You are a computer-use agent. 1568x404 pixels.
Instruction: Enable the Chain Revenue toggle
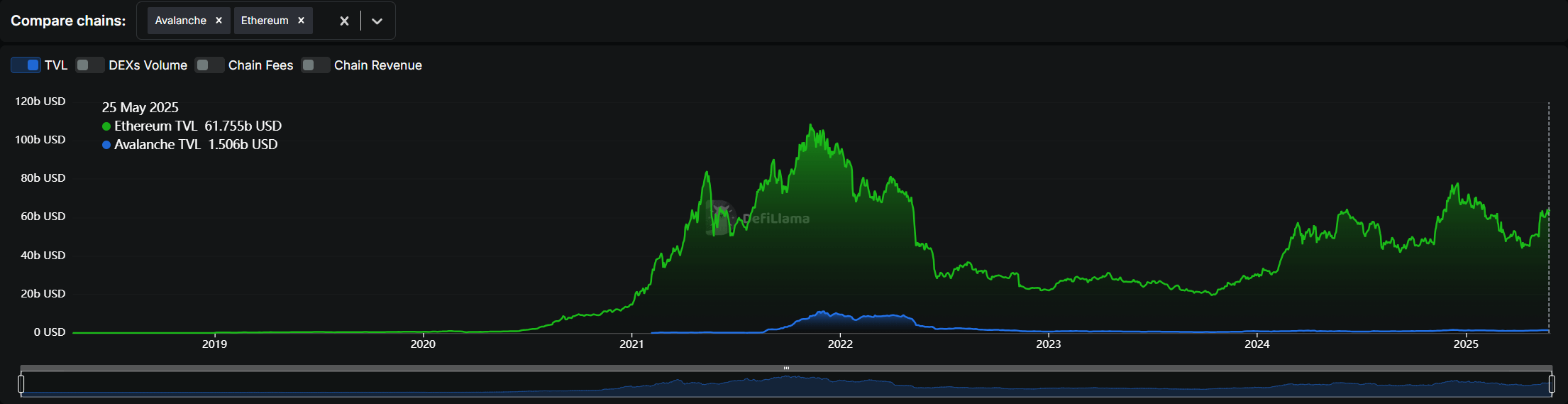316,65
